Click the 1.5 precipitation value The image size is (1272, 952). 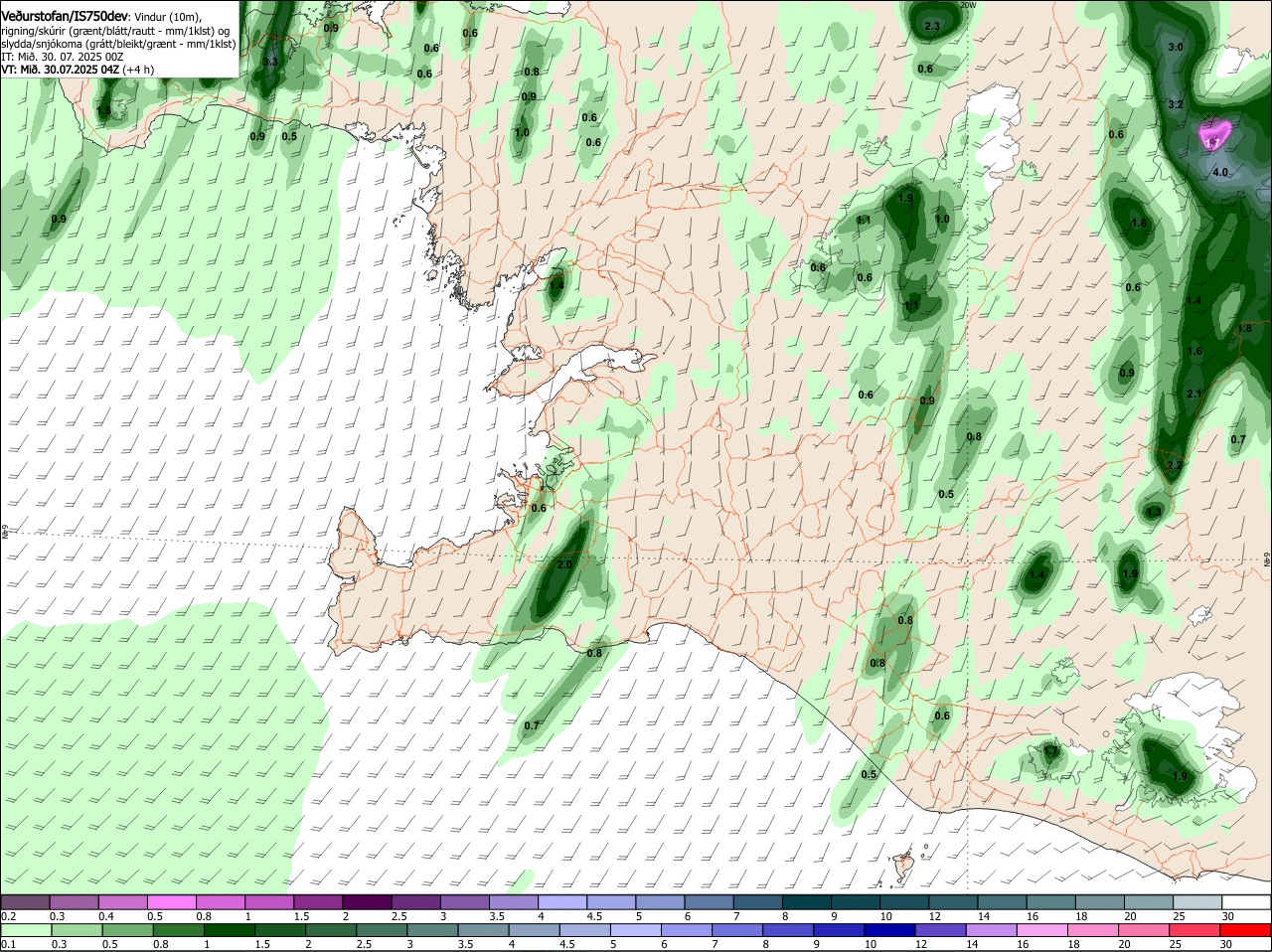tap(104, 111)
